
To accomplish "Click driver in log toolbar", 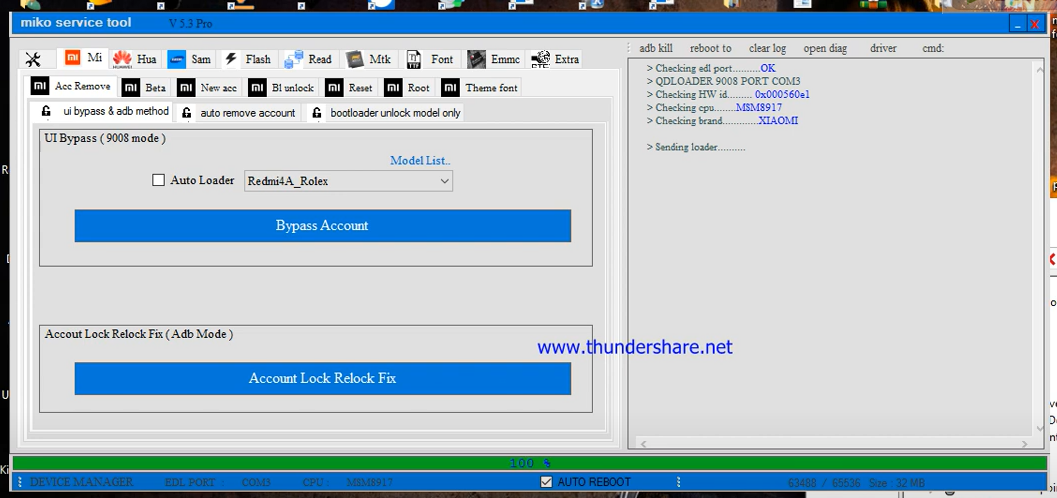I will click(x=883, y=49).
